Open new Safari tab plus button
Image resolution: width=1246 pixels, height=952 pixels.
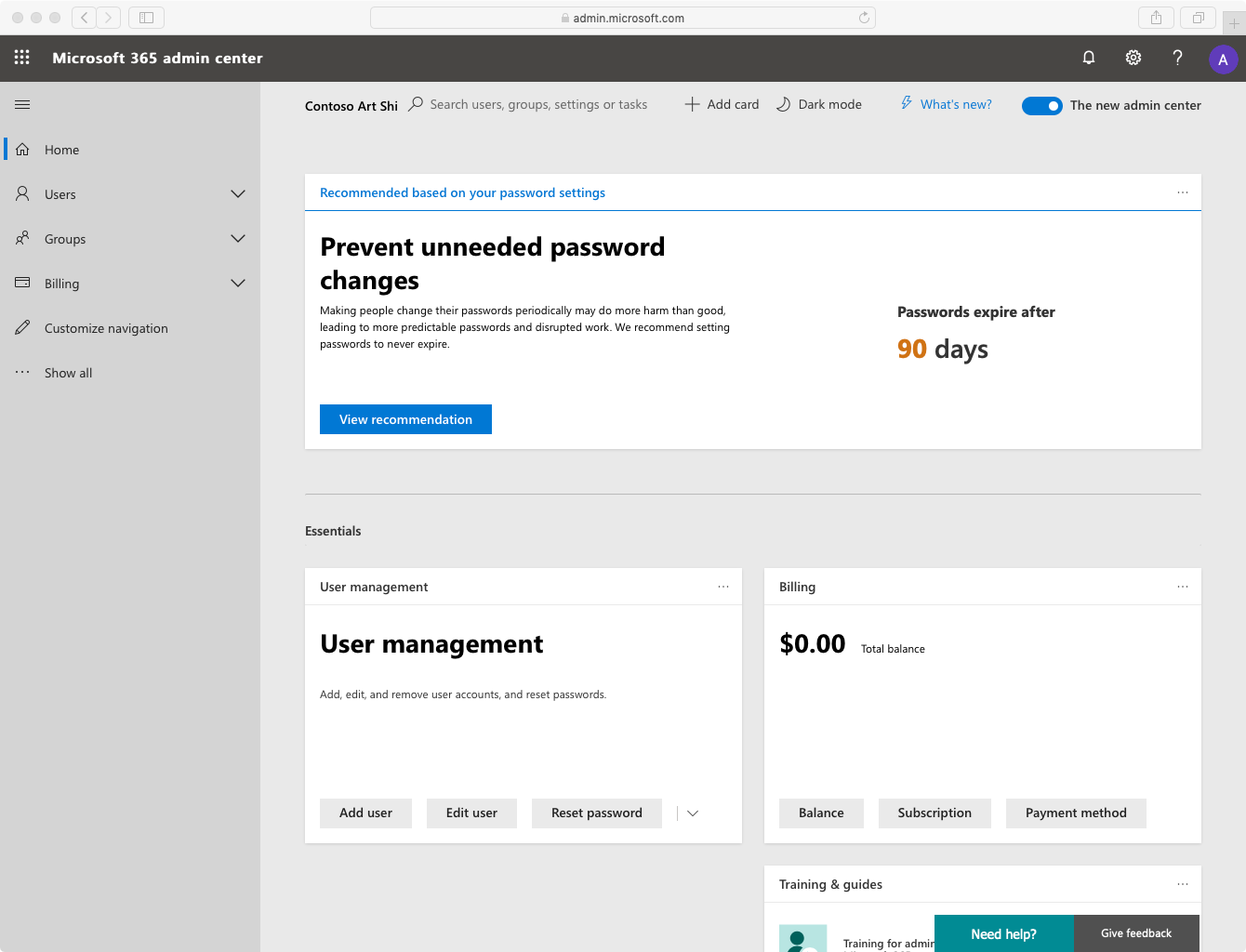1234,23
